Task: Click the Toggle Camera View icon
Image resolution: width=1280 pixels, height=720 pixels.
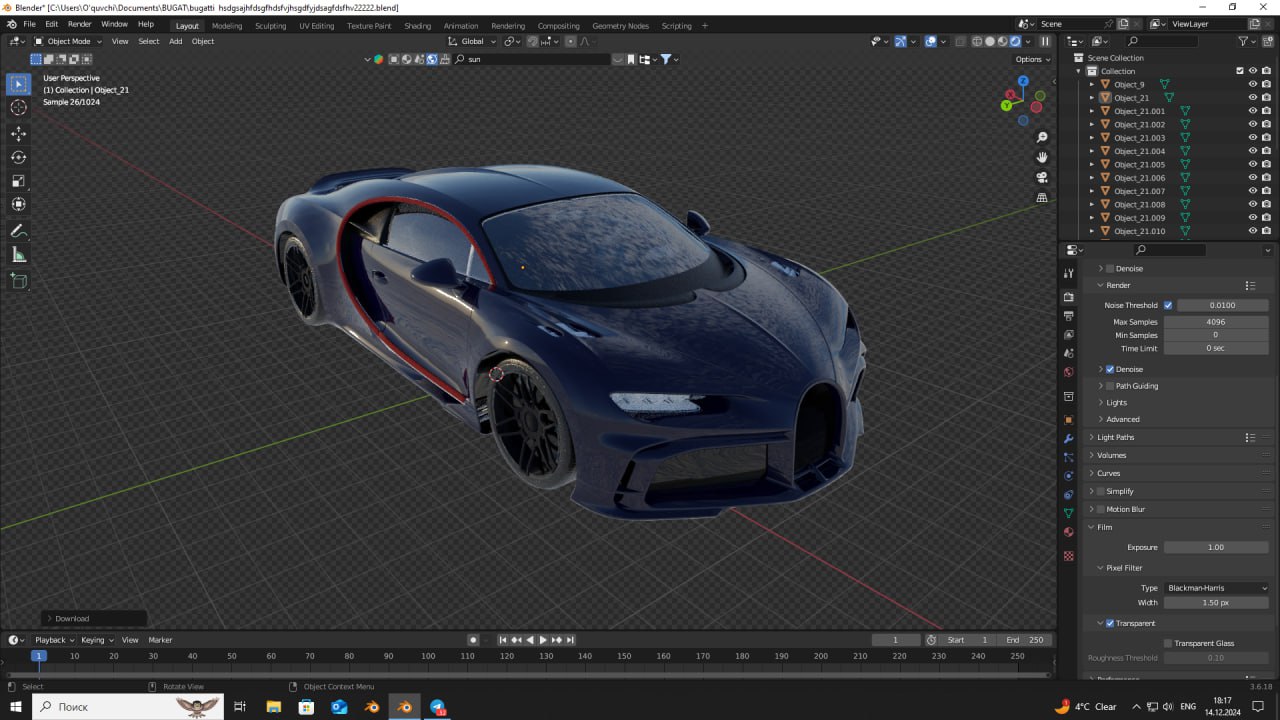Action: click(x=1042, y=177)
